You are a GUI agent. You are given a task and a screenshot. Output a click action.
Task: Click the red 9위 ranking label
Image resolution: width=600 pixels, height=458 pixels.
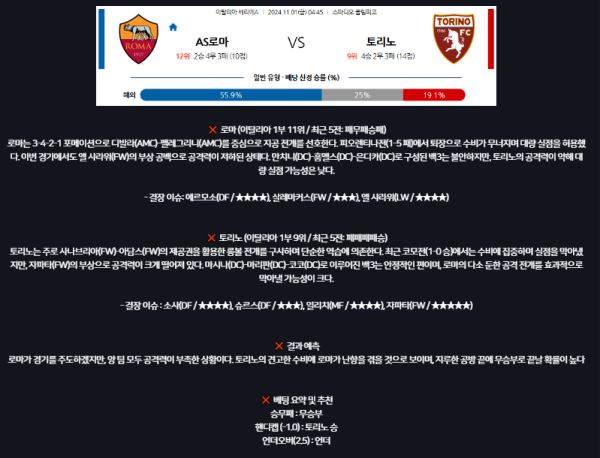point(352,56)
